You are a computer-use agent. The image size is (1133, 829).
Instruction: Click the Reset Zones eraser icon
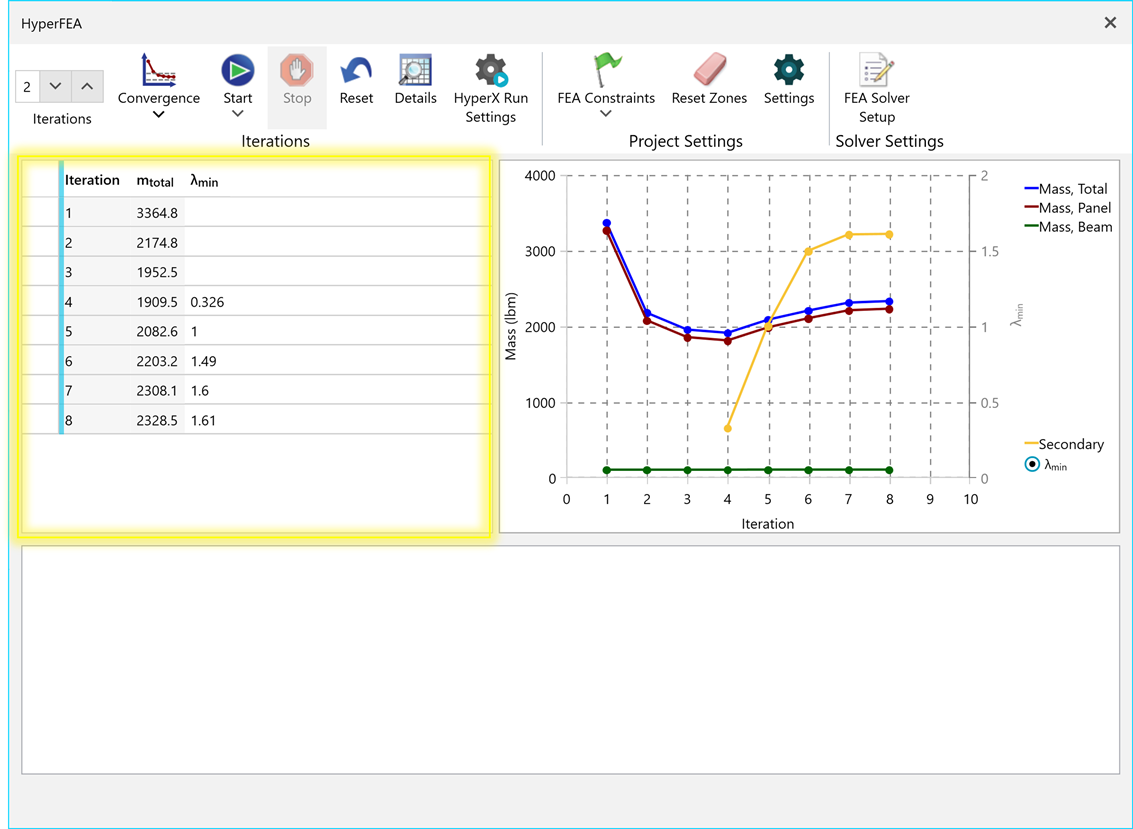[710, 71]
